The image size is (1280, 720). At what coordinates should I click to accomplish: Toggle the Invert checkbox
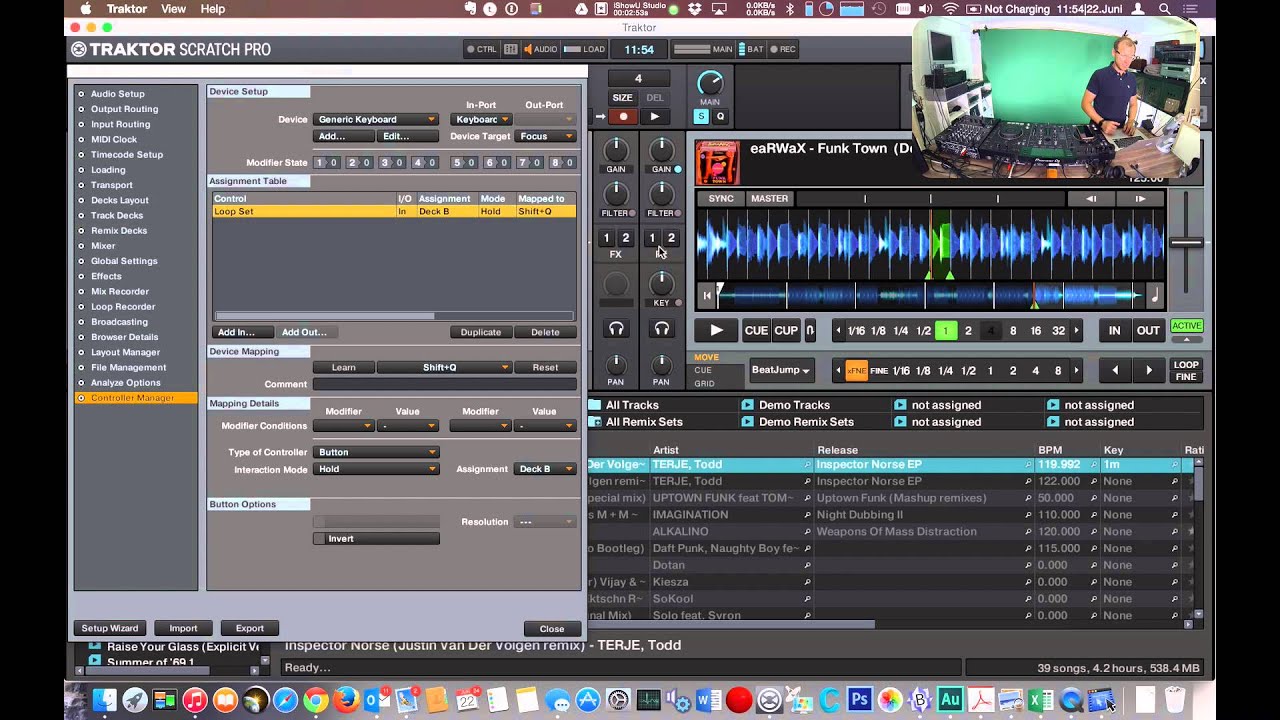click(x=319, y=538)
